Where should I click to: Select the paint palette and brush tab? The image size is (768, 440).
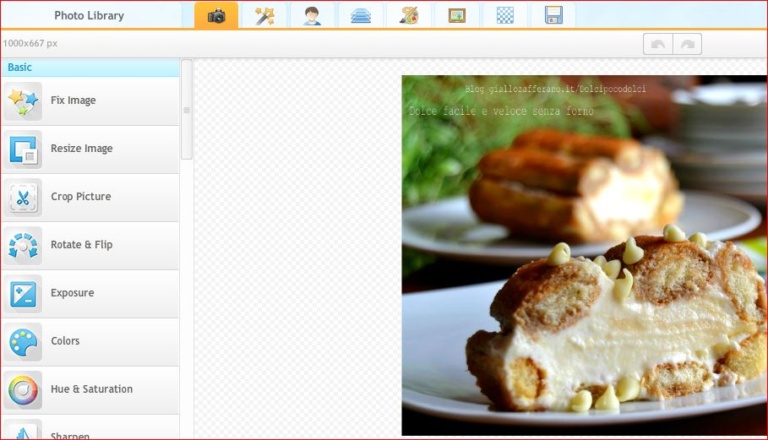tap(408, 16)
